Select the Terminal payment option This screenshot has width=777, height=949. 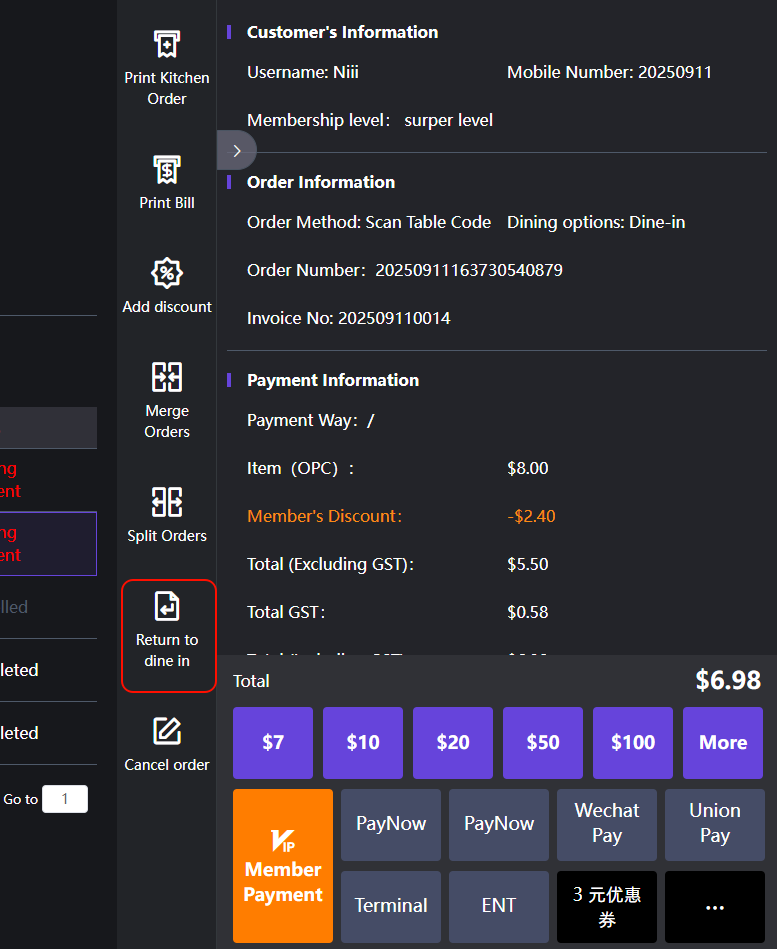click(390, 906)
